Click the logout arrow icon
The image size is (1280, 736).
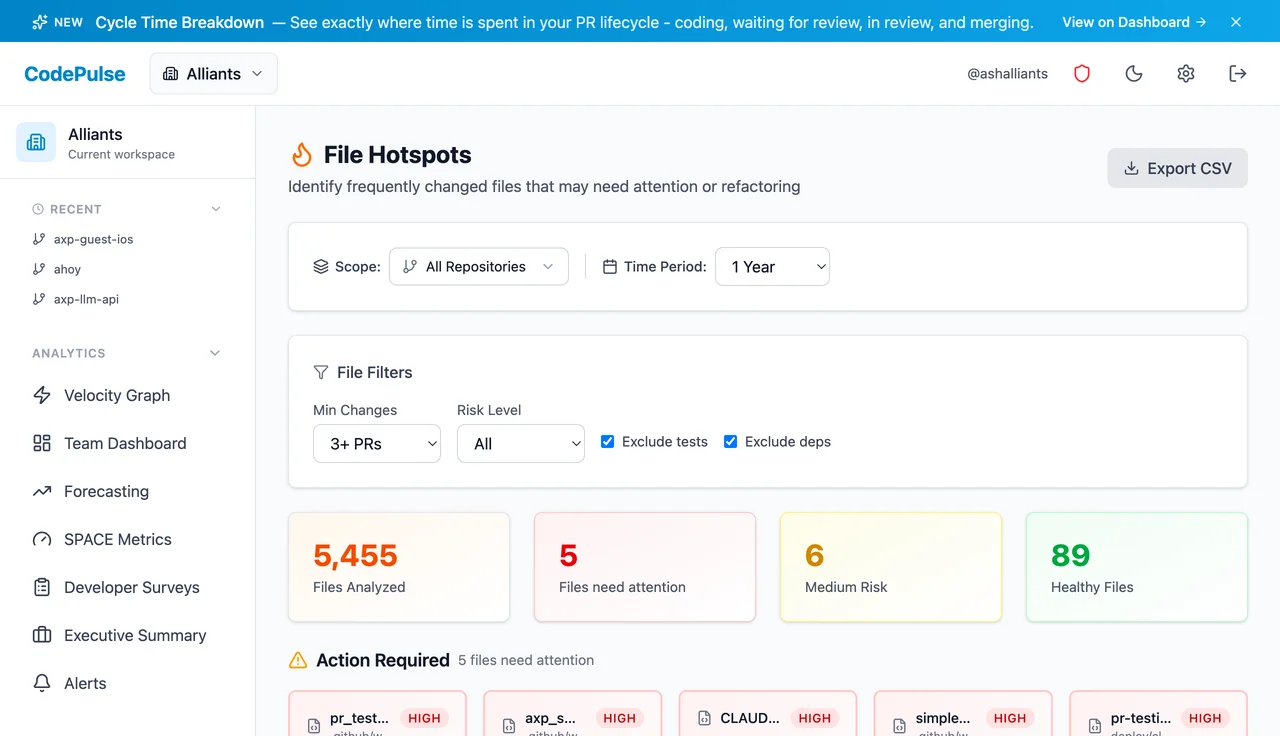coord(1238,73)
